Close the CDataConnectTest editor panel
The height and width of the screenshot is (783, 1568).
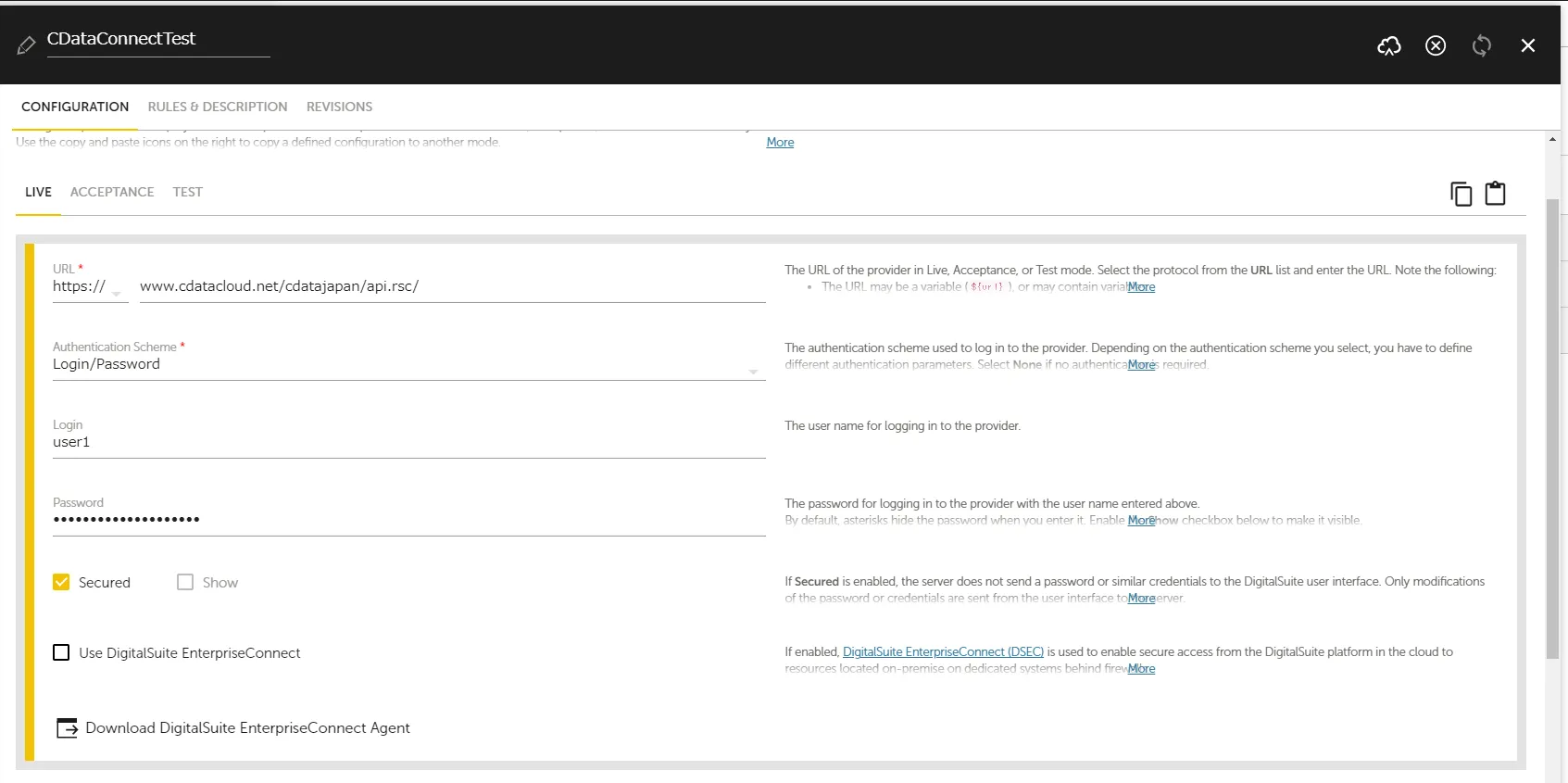pos(1527,45)
